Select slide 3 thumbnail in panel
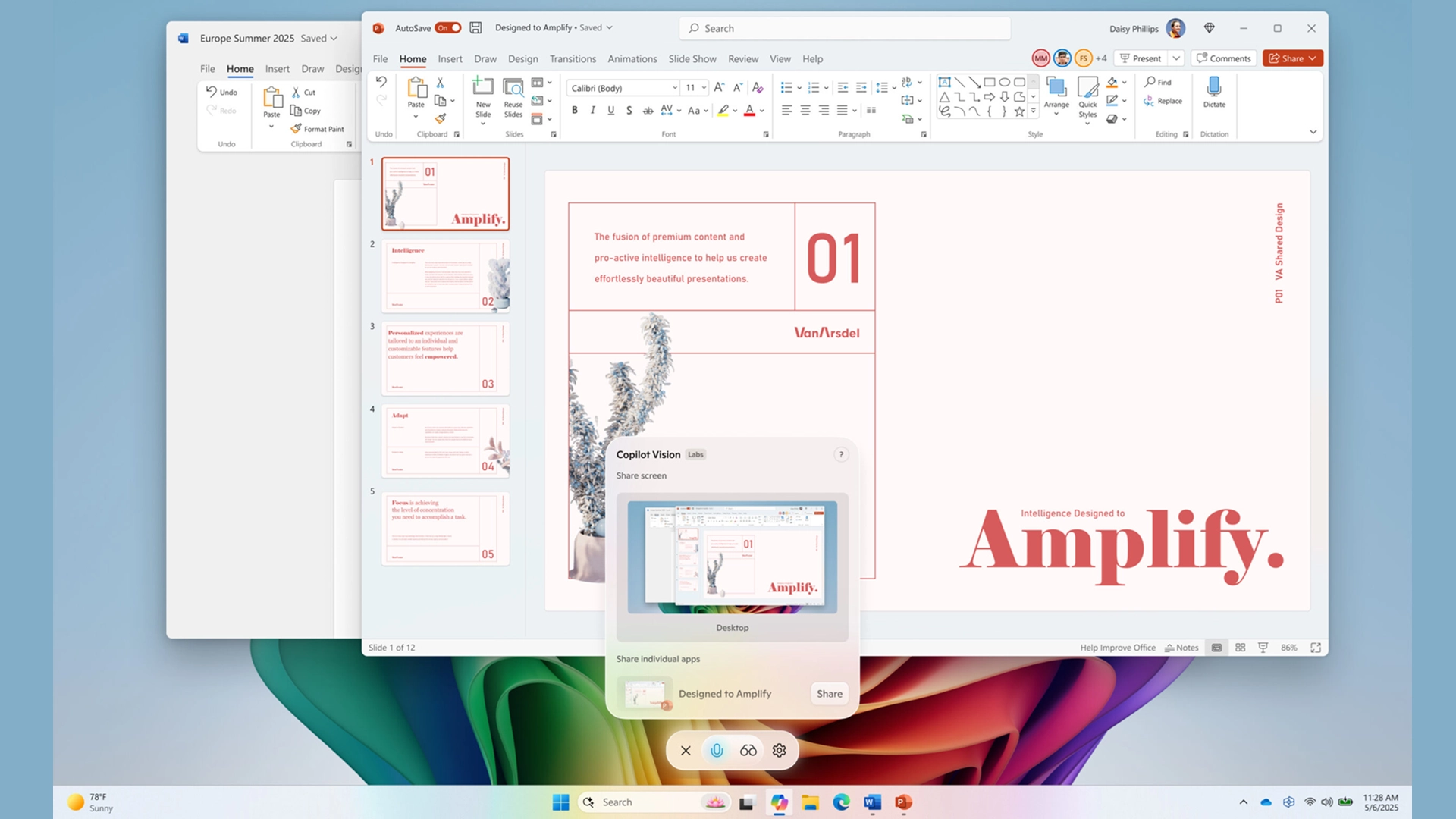Screen dimensions: 1456x819 [x=445, y=359]
